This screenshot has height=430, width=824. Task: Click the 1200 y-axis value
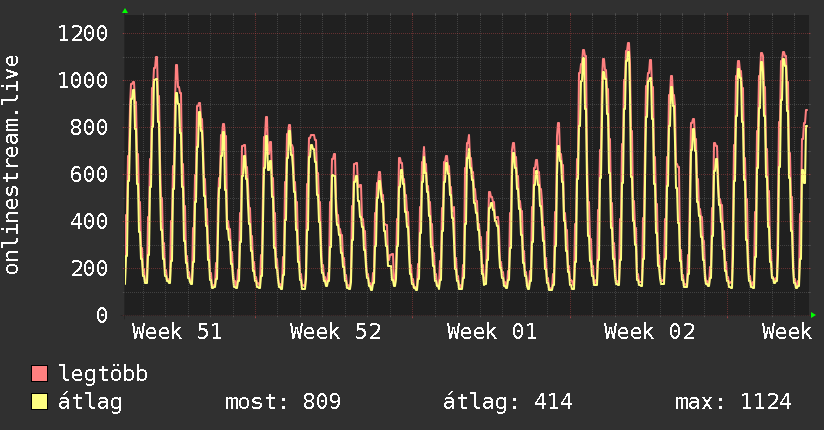click(x=80, y=34)
